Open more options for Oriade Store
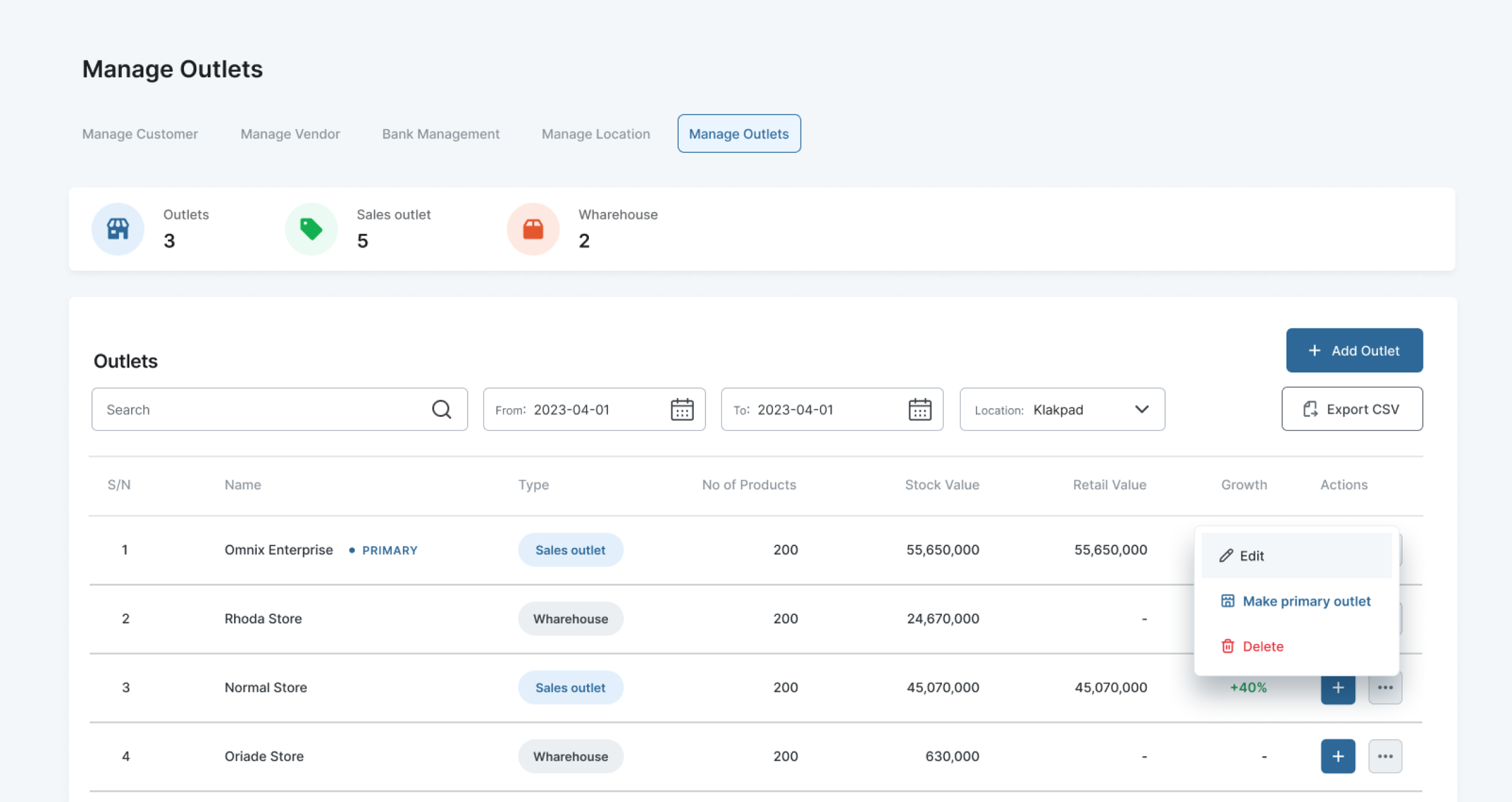The width and height of the screenshot is (1512, 802). (x=1385, y=756)
